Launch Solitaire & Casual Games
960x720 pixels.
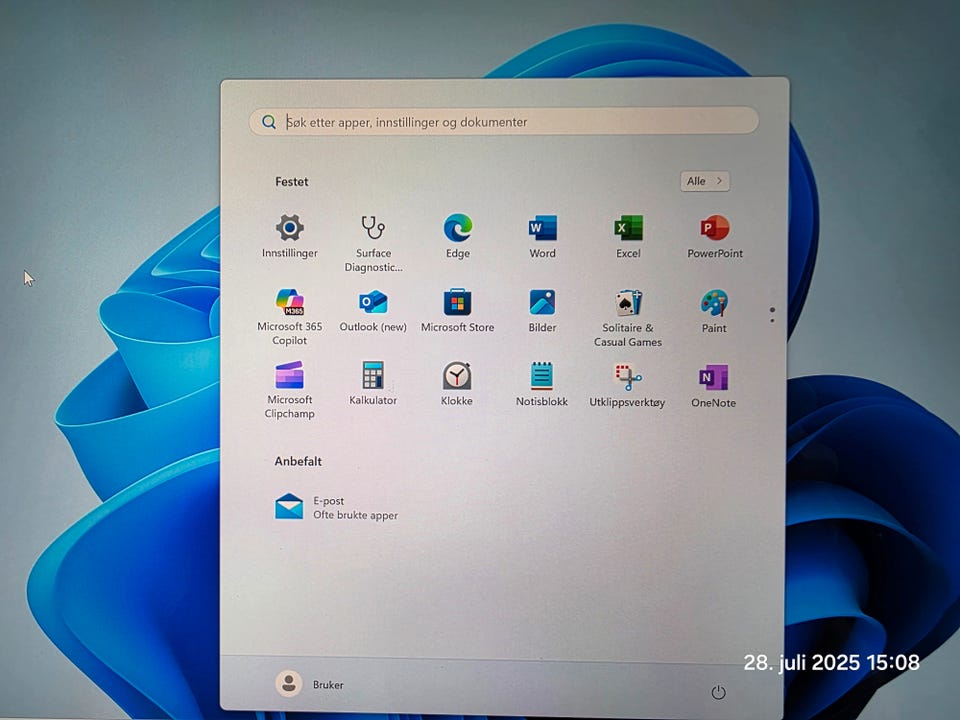[628, 318]
